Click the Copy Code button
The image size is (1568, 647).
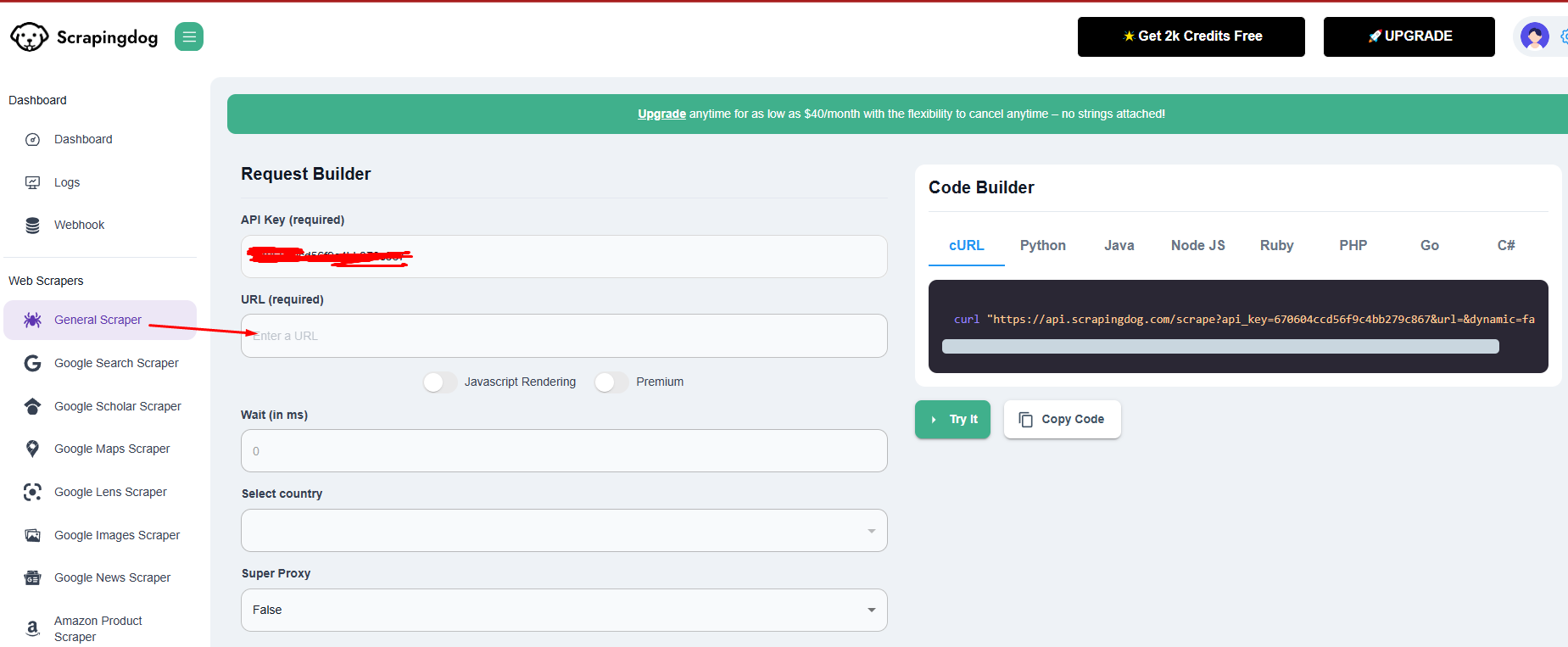[x=1063, y=420]
